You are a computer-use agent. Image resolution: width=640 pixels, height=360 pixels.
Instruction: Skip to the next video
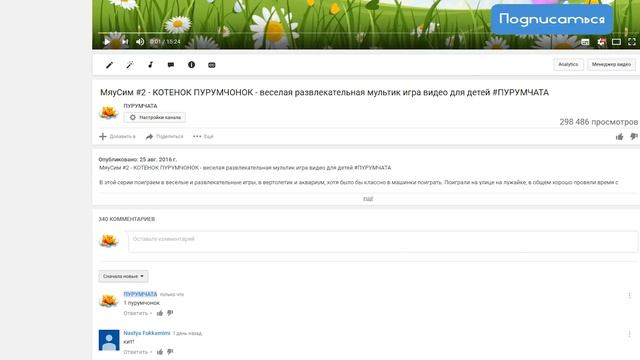point(125,42)
